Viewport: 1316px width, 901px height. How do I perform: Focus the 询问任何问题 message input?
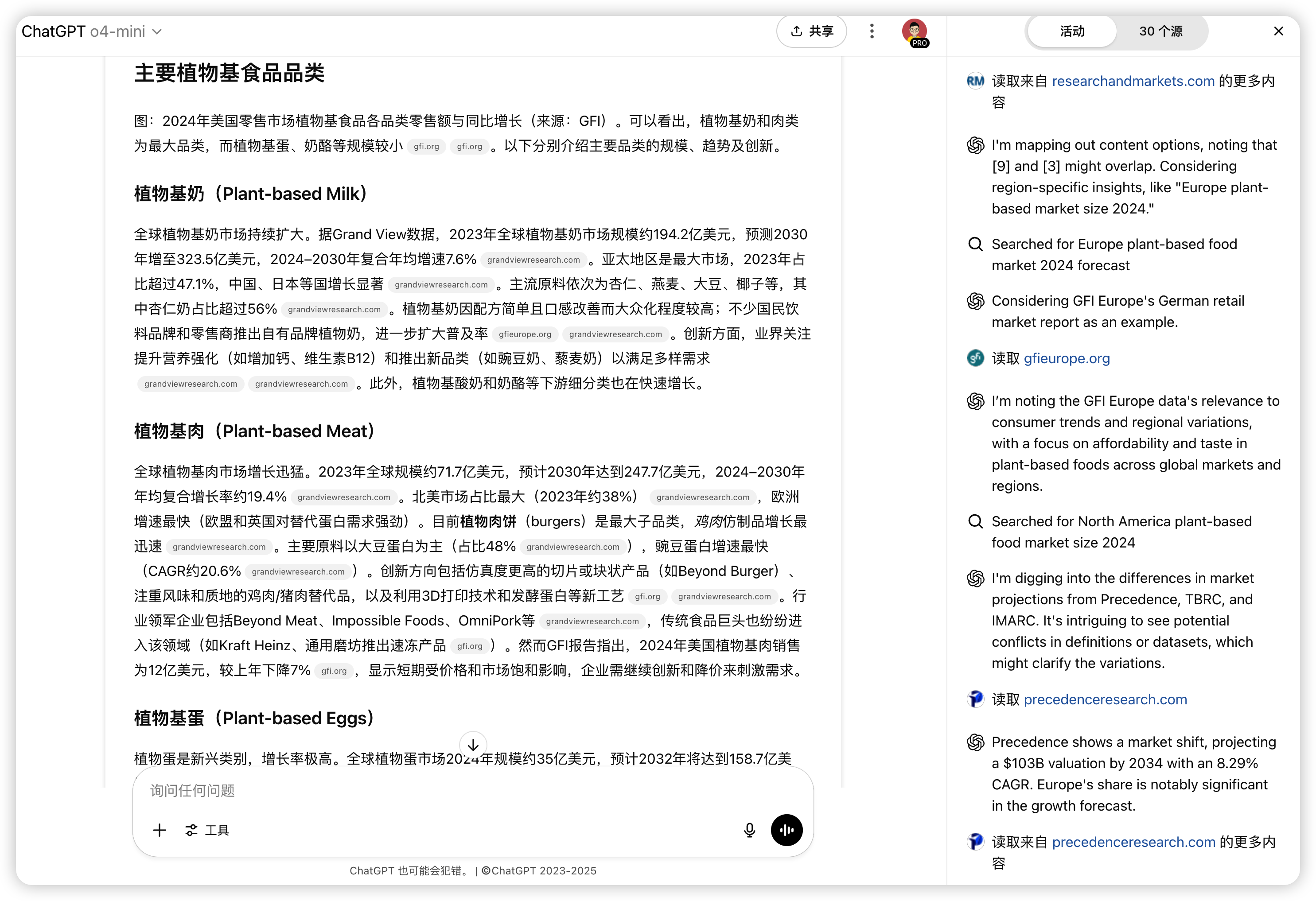pyautogui.click(x=473, y=791)
